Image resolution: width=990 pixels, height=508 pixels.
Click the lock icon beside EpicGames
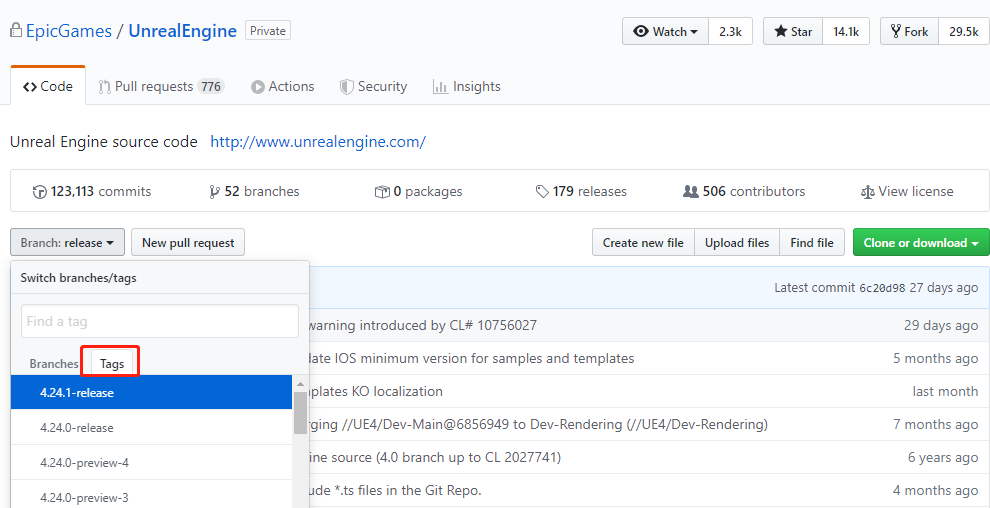(x=16, y=30)
